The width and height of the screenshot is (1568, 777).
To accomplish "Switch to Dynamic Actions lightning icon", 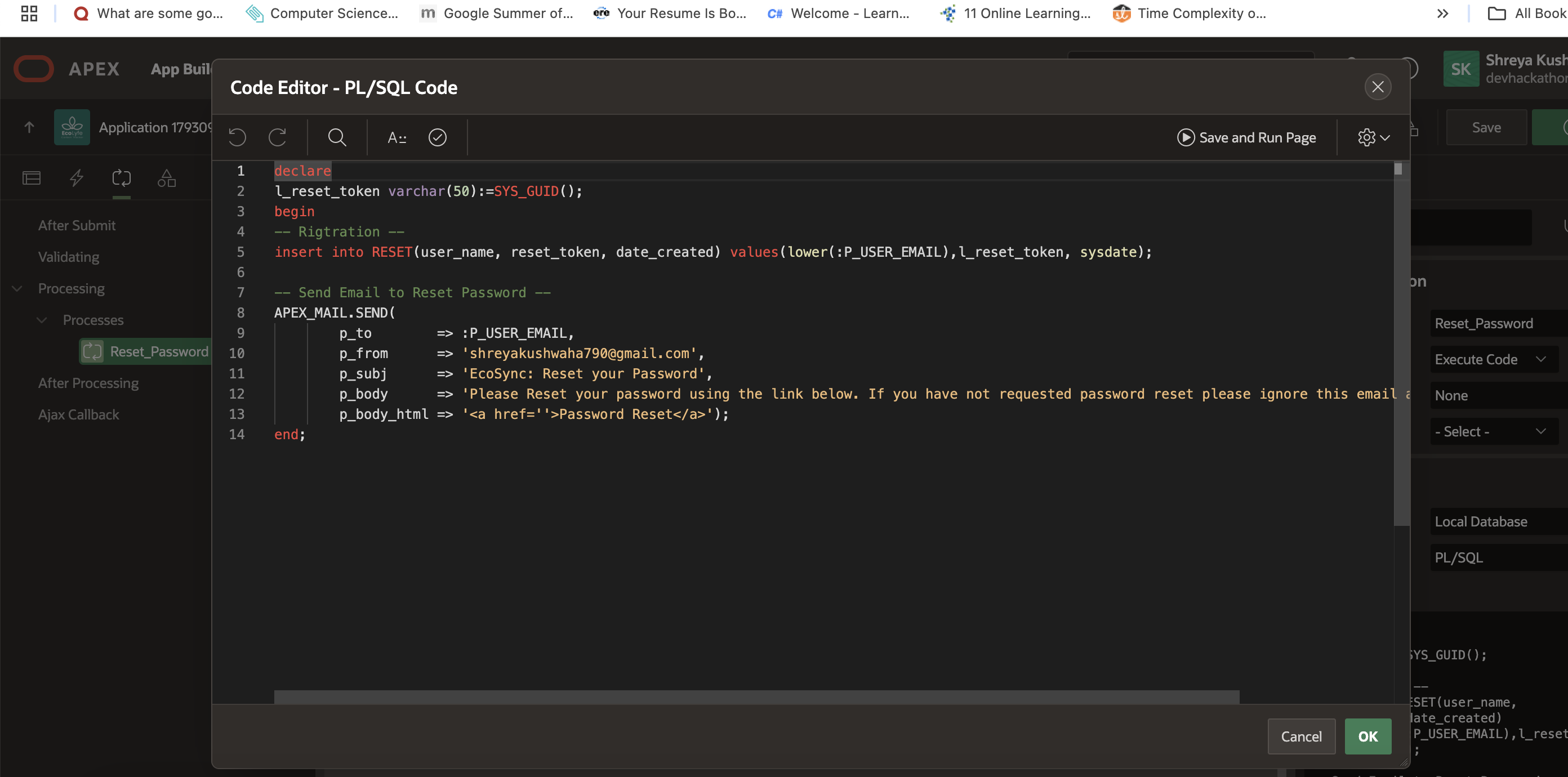I will tap(77, 178).
